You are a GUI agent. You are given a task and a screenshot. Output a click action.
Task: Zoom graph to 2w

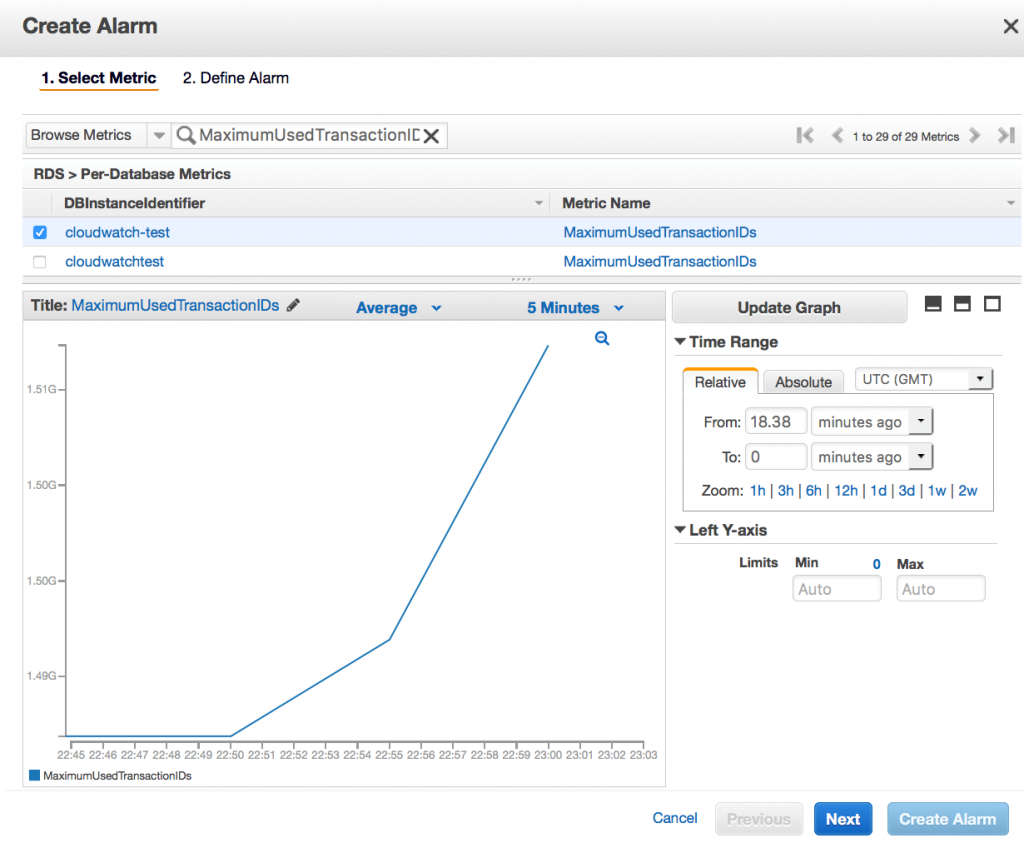[x=967, y=490]
